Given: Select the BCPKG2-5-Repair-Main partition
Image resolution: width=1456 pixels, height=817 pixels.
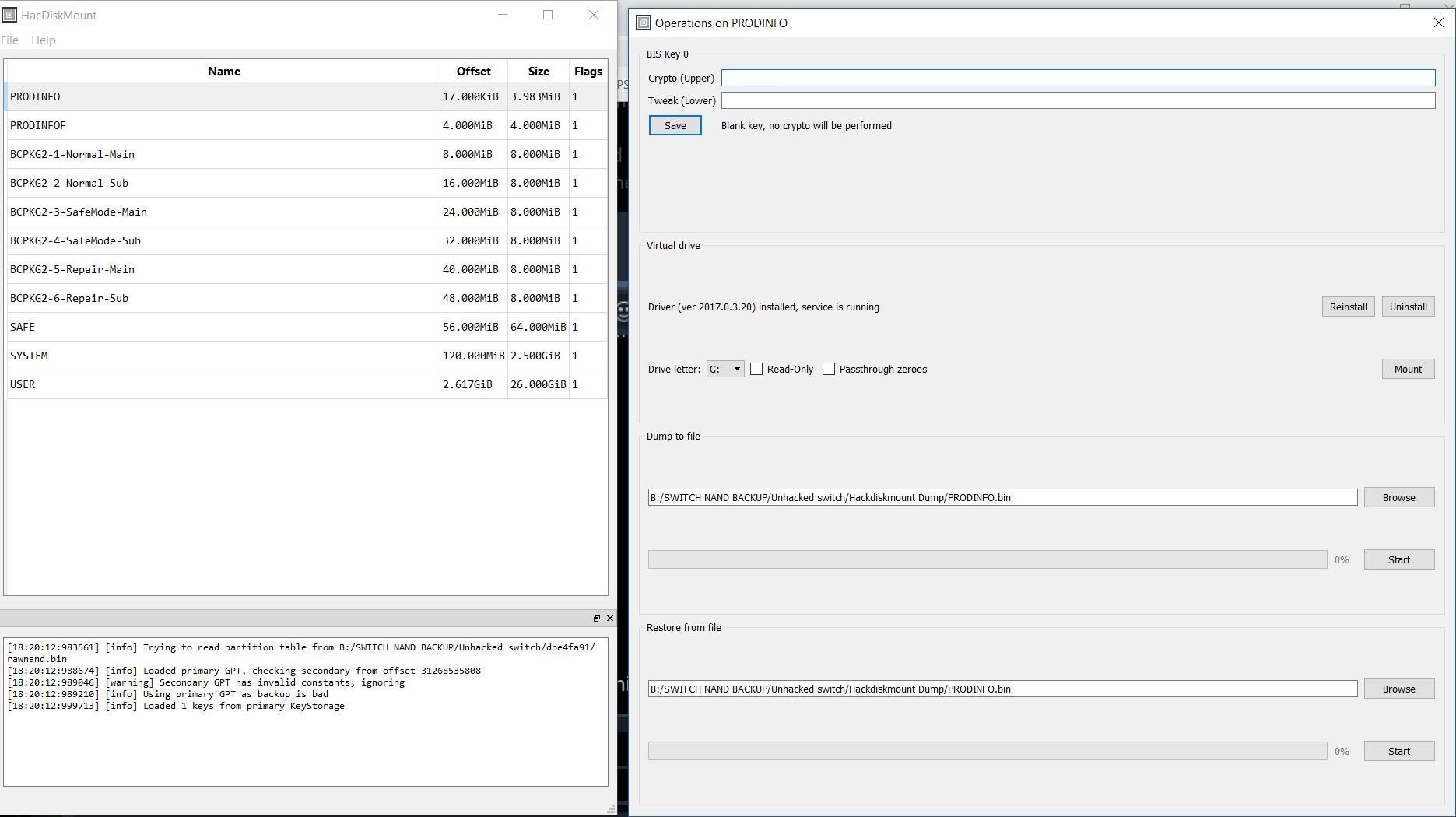Looking at the screenshot, I should [307, 269].
